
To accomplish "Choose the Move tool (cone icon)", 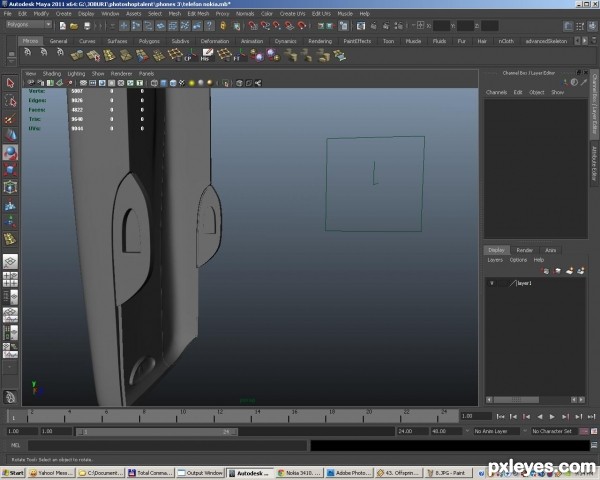I will pos(10,135).
